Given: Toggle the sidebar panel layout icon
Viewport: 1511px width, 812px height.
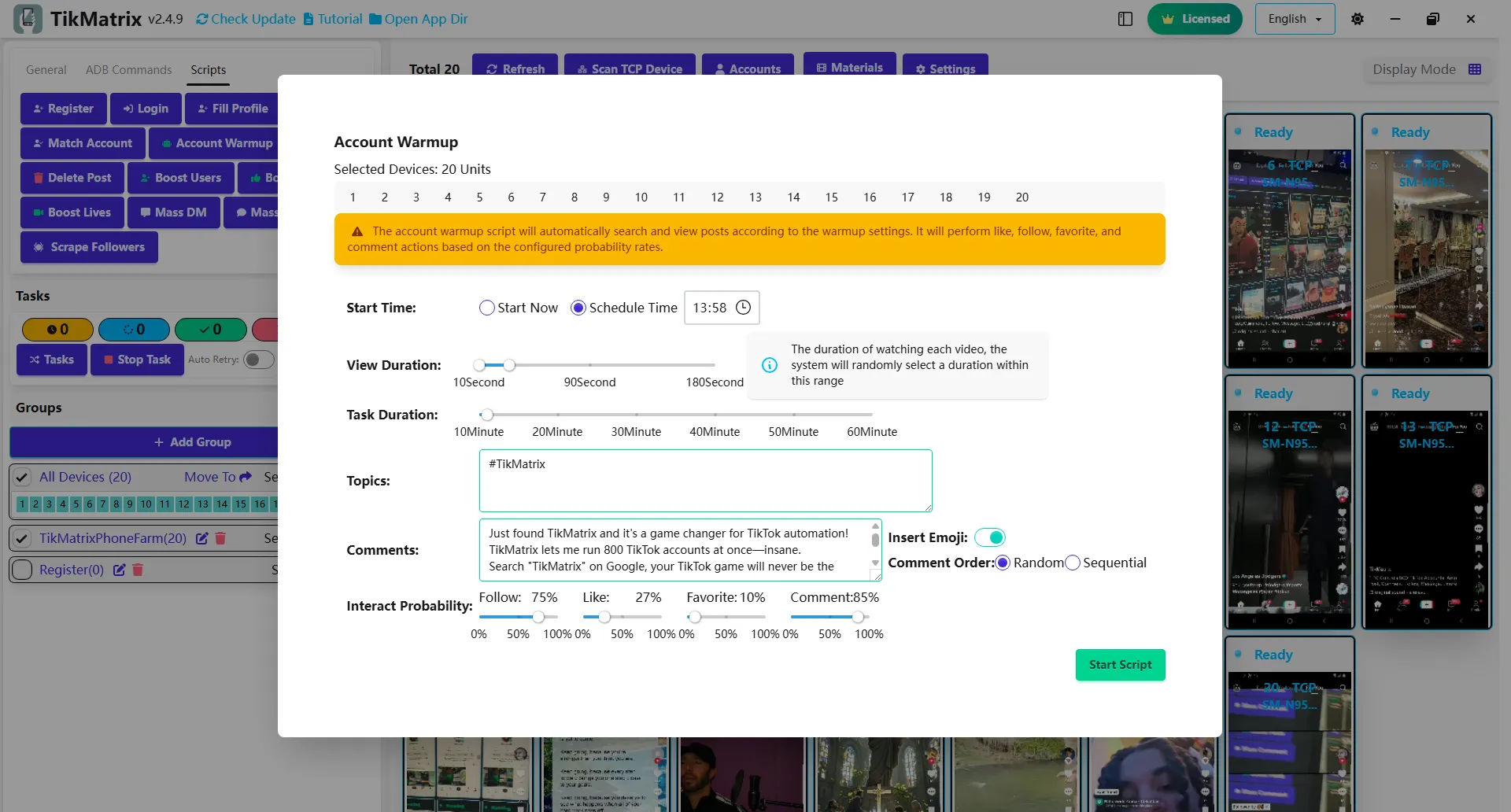Looking at the screenshot, I should [x=1125, y=18].
